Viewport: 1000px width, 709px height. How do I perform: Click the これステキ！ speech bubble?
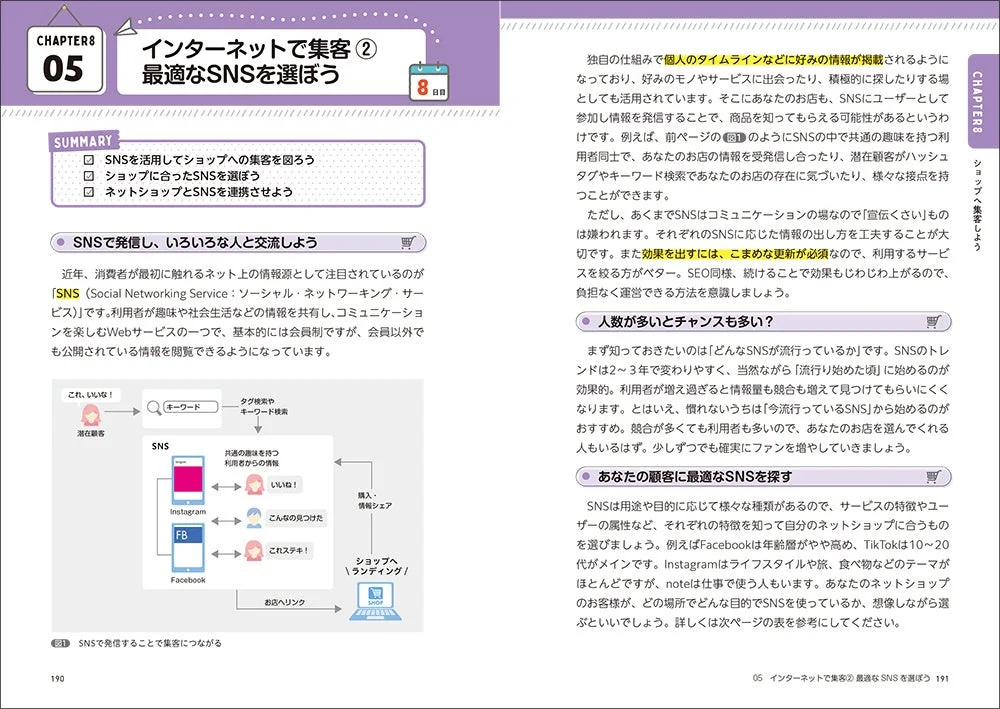[289, 550]
